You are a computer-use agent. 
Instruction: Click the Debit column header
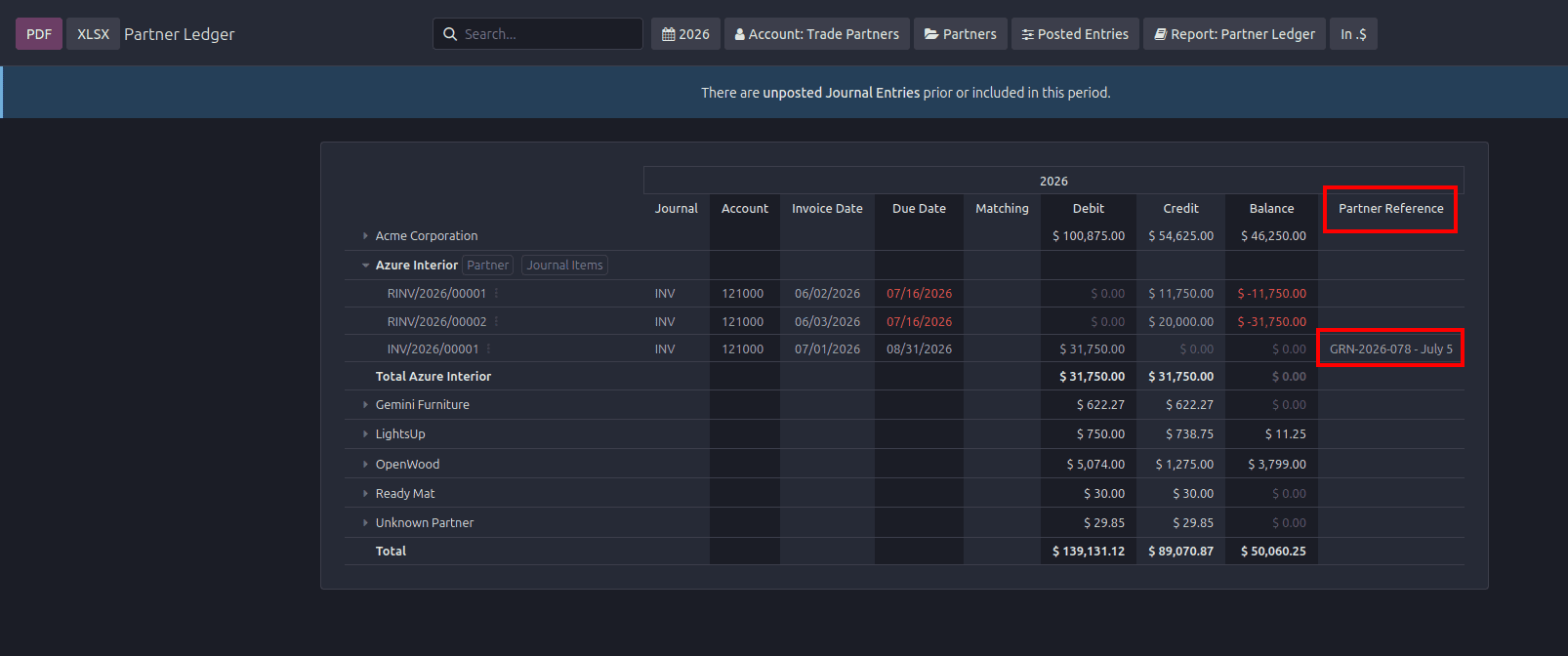coord(1089,209)
